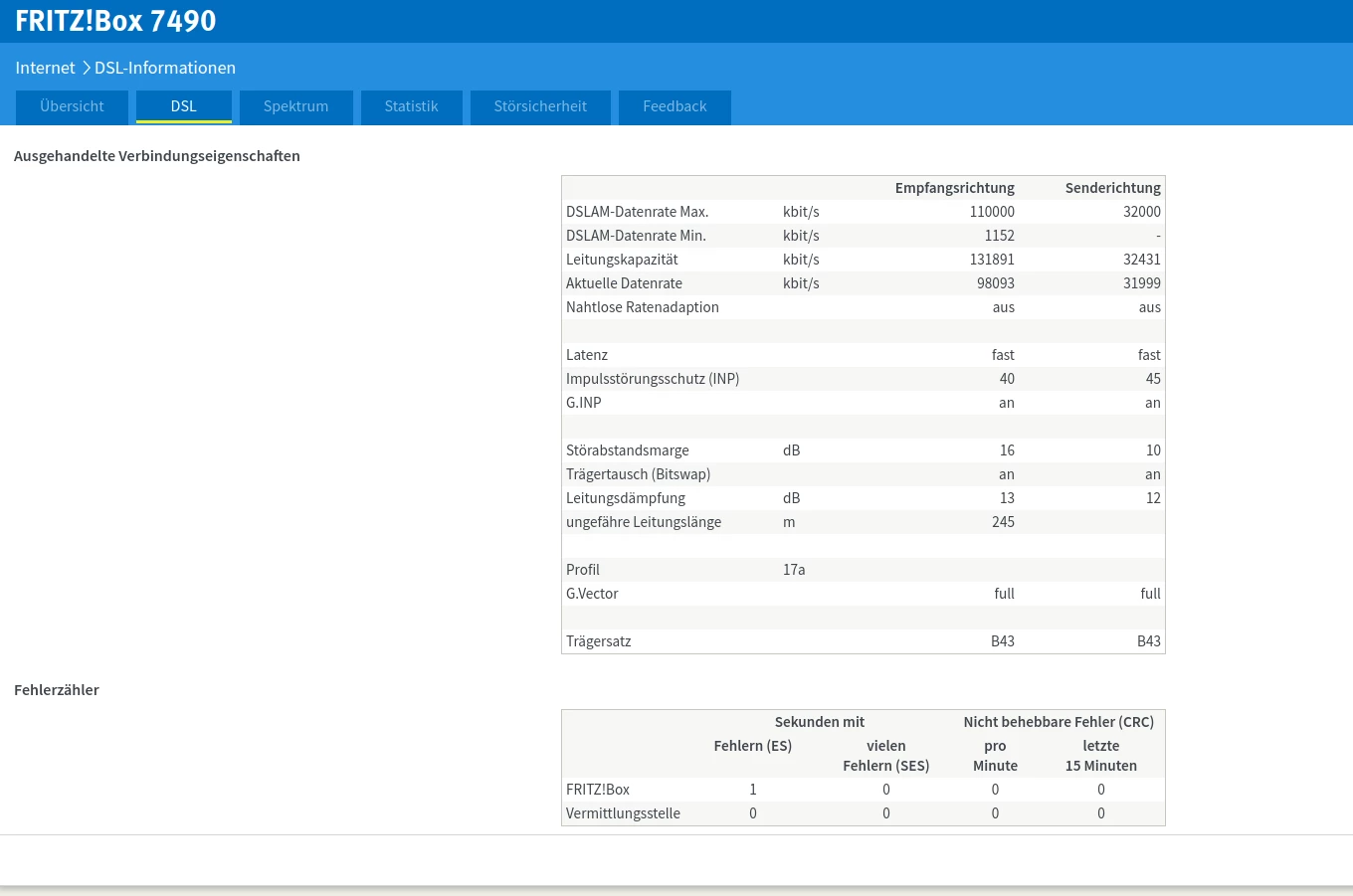This screenshot has height=896, width=1353.
Task: Click the Fehlerzähler section heading
Action: 57,690
